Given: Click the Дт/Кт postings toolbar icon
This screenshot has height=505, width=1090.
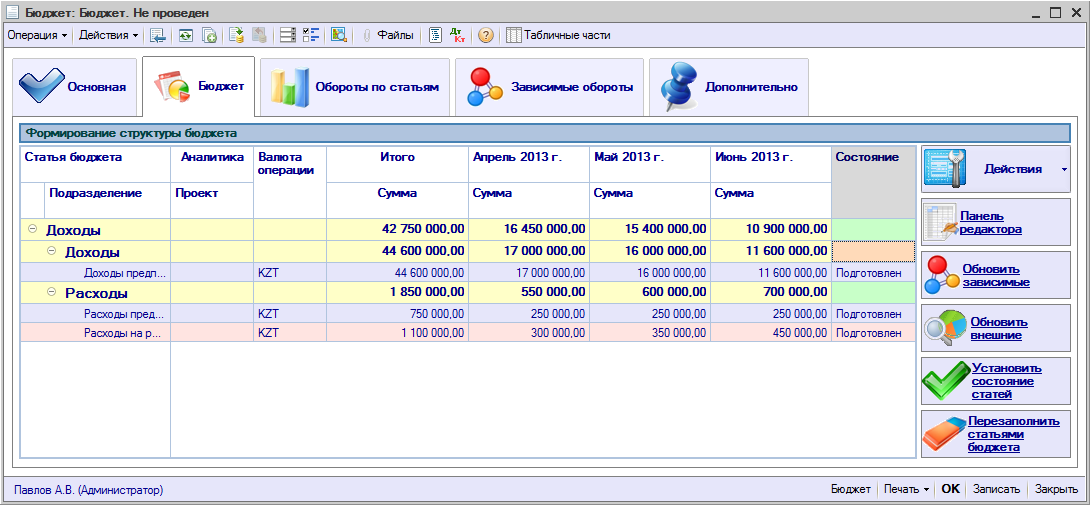Looking at the screenshot, I should [x=458, y=35].
